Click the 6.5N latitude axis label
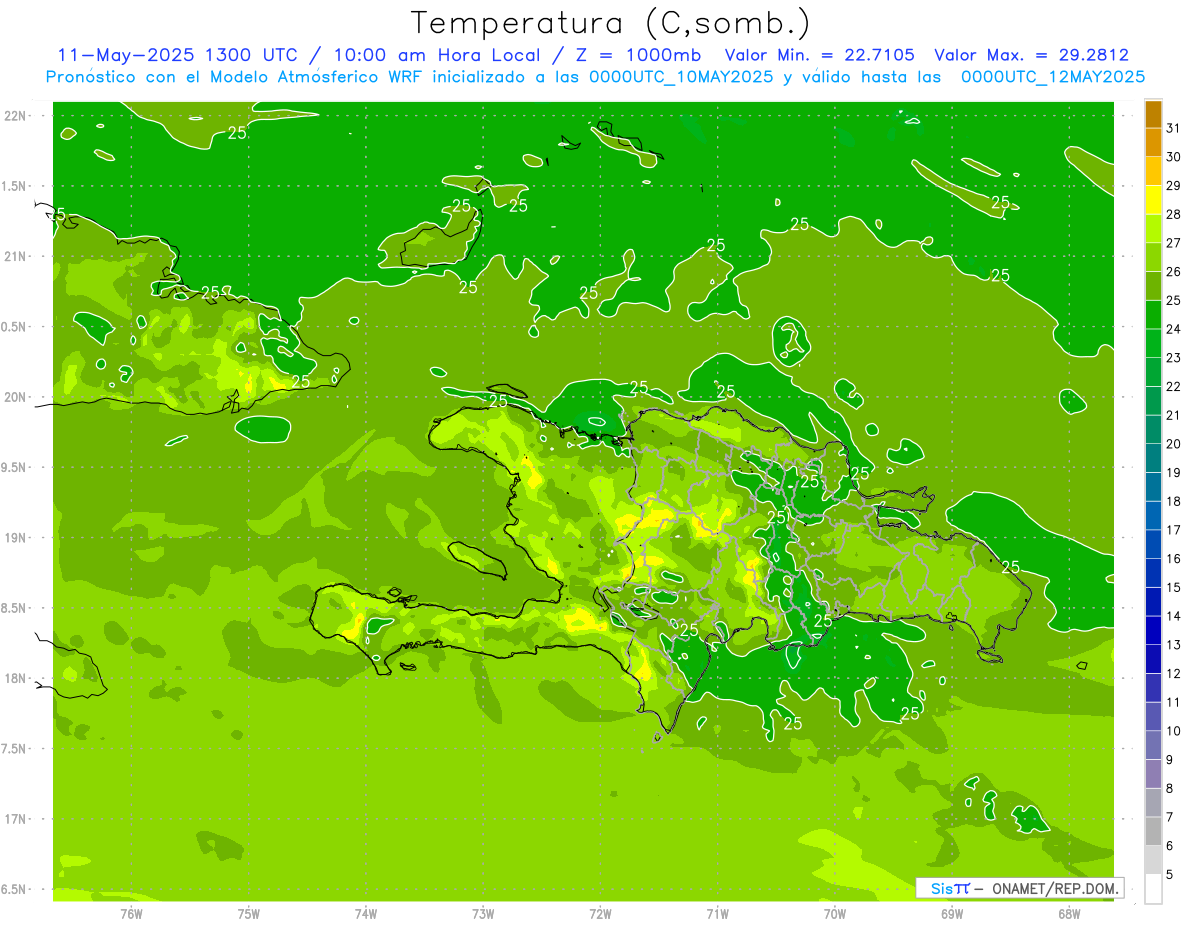 [15, 889]
